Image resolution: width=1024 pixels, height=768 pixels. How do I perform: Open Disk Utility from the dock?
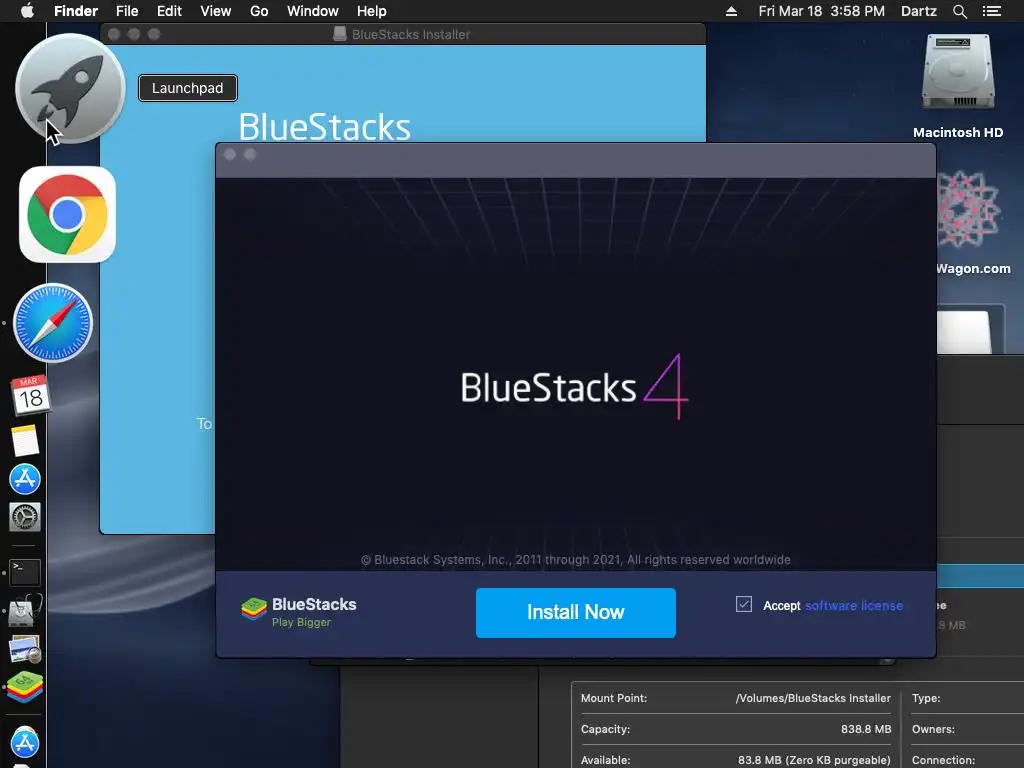point(25,611)
